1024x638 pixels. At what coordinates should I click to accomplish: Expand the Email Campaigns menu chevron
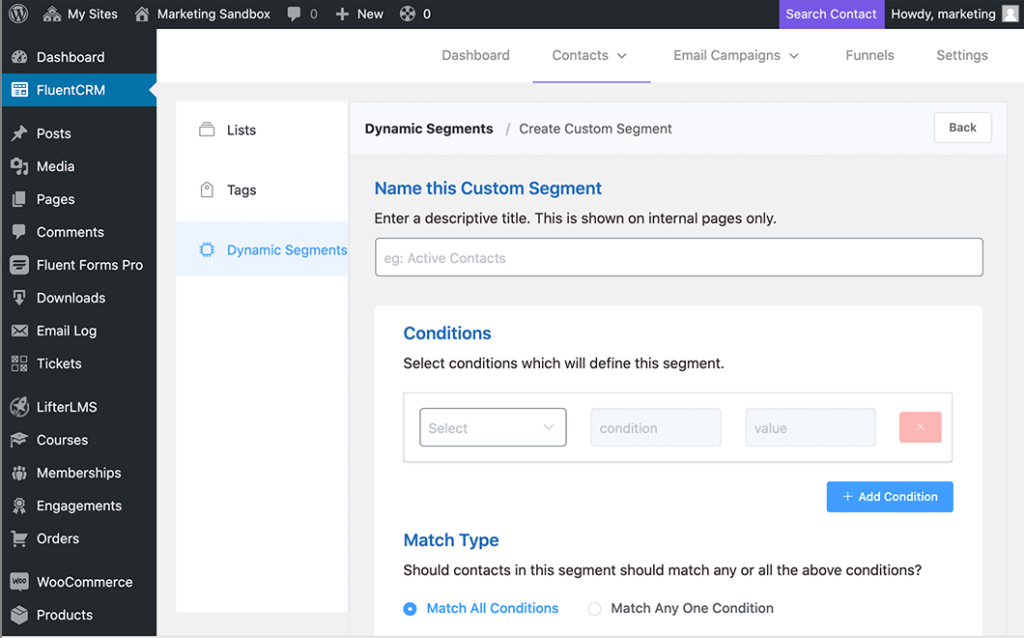[794, 56]
